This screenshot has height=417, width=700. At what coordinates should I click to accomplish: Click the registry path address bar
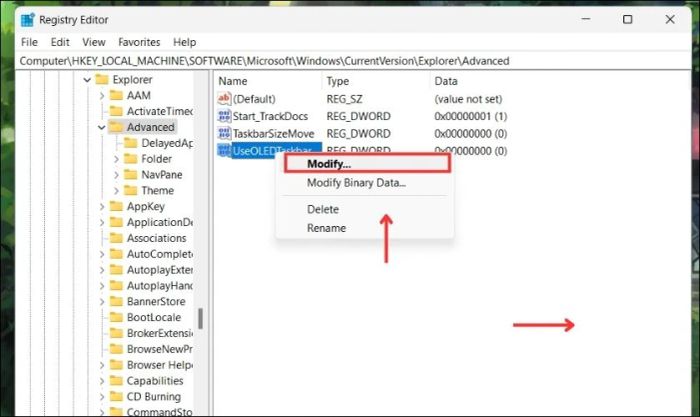click(353, 61)
